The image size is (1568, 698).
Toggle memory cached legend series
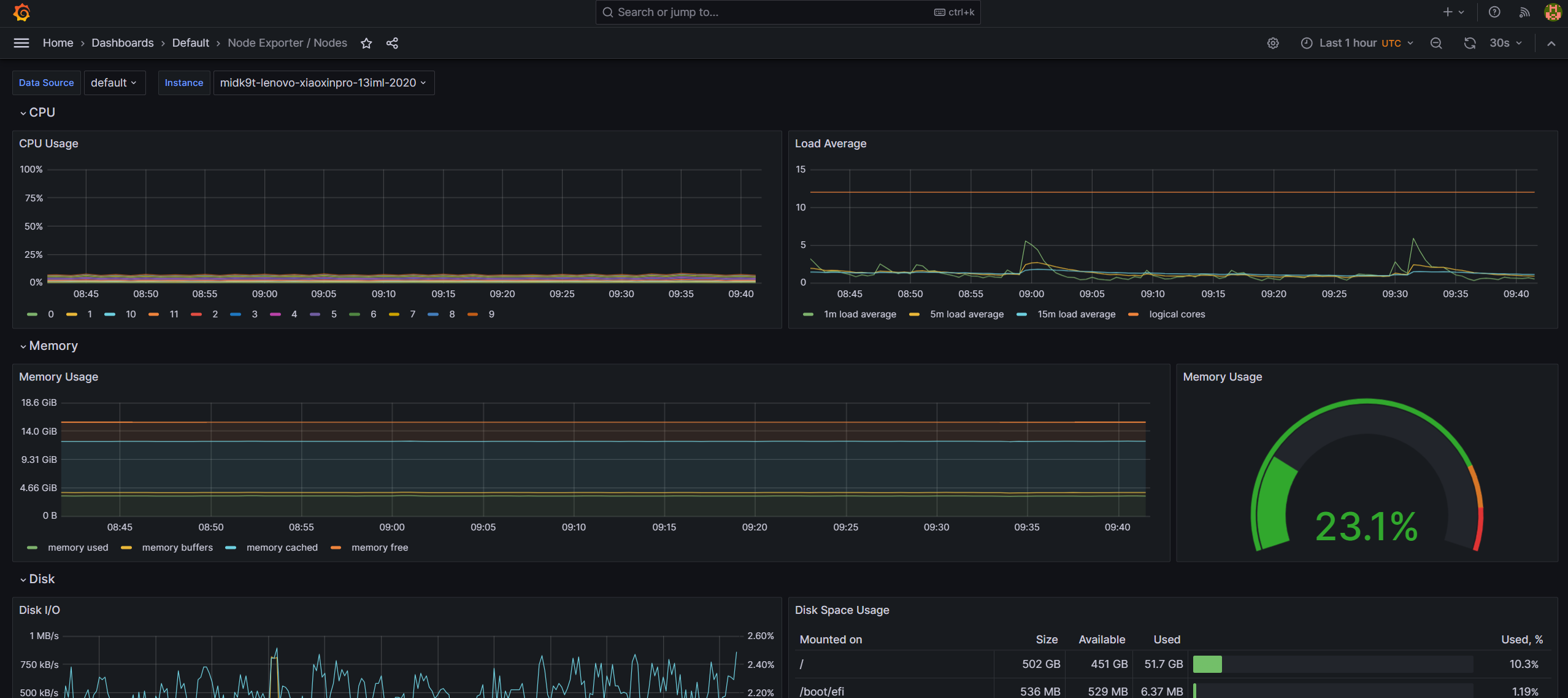tap(282, 548)
